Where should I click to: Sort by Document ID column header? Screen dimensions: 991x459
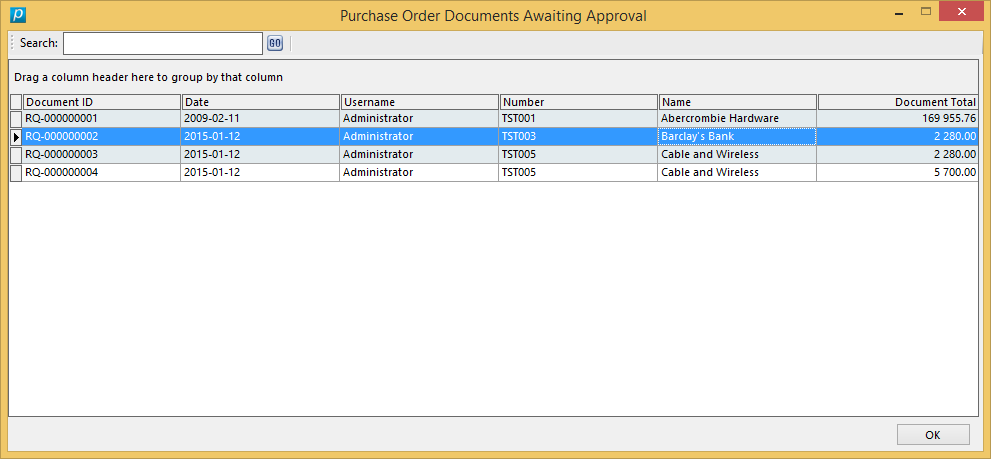[101, 102]
